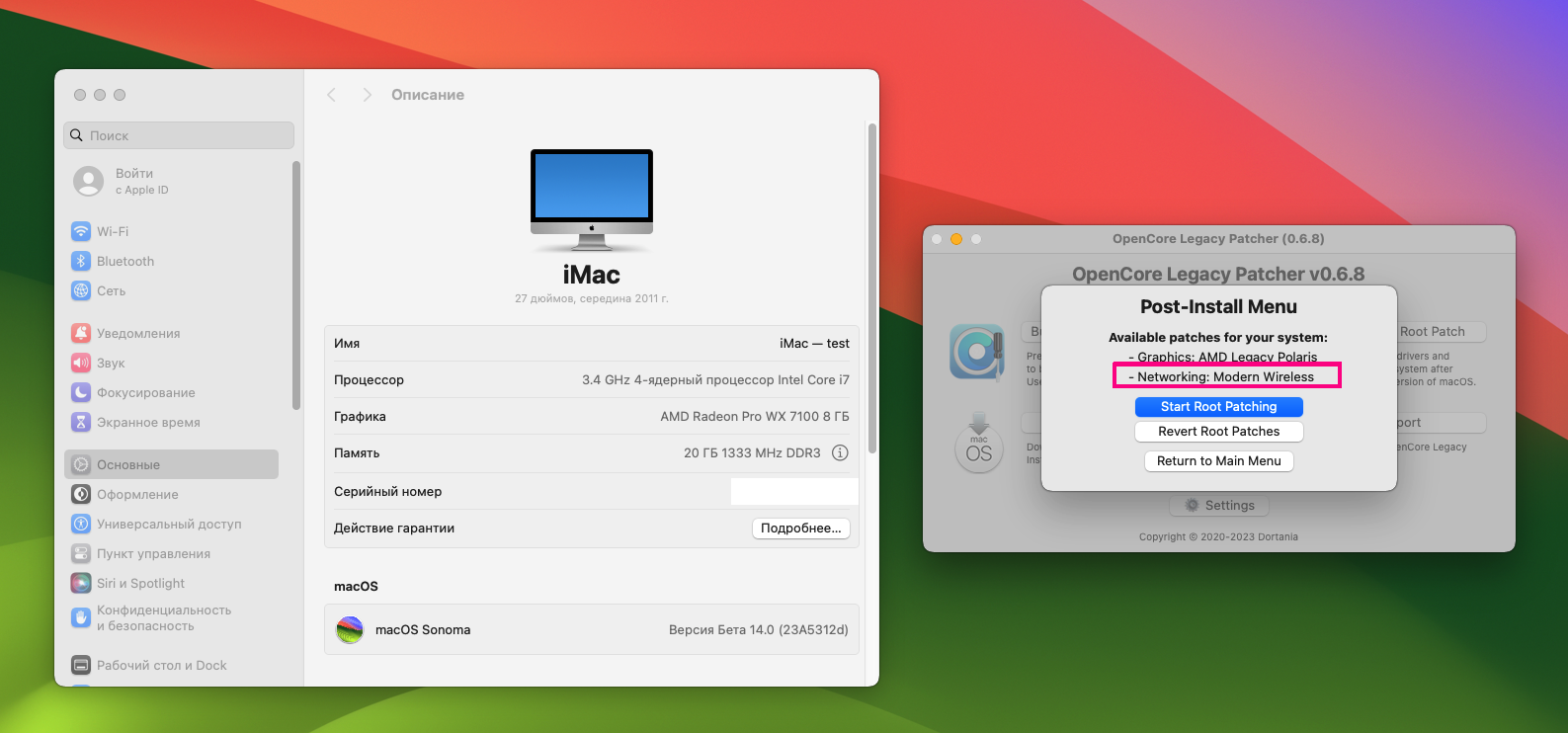Click the Подробнее... warranty button
Screen dimensions: 1568x733
(801, 529)
